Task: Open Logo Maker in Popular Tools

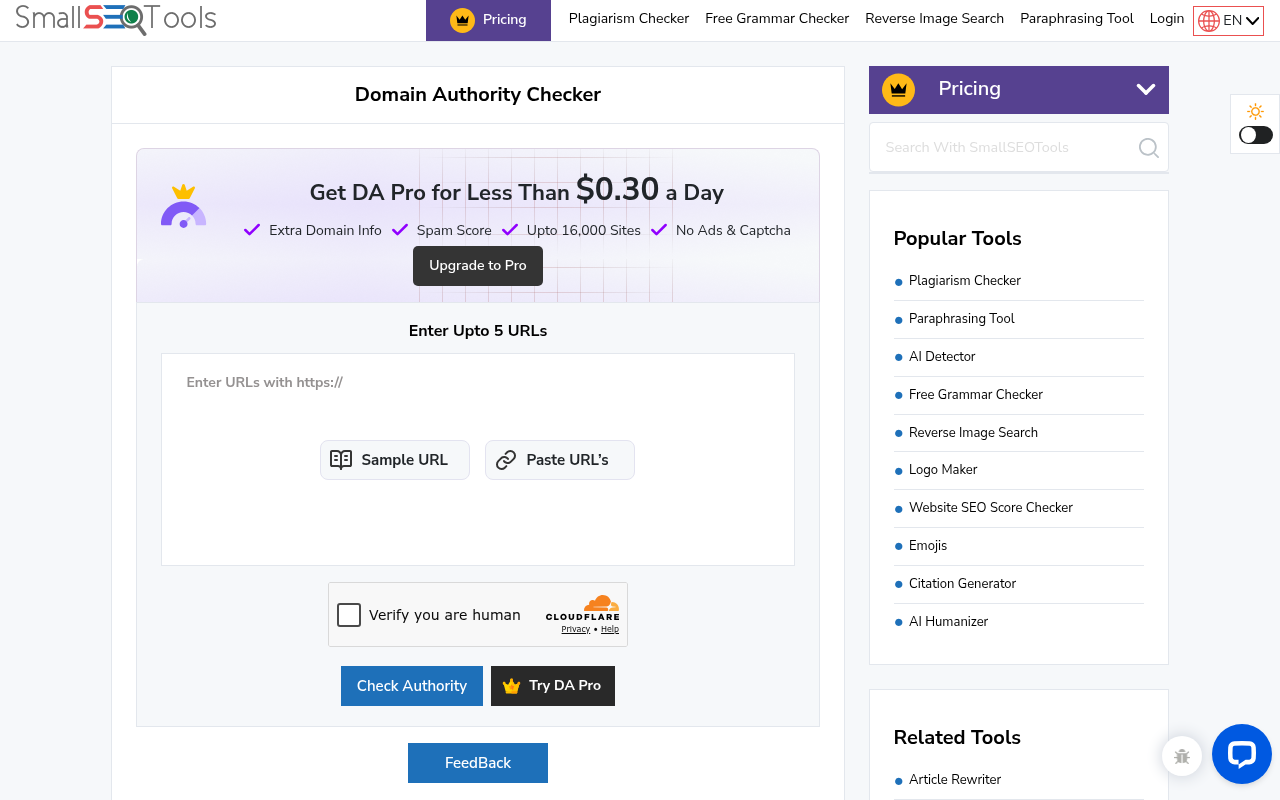Action: pyautogui.click(x=943, y=470)
